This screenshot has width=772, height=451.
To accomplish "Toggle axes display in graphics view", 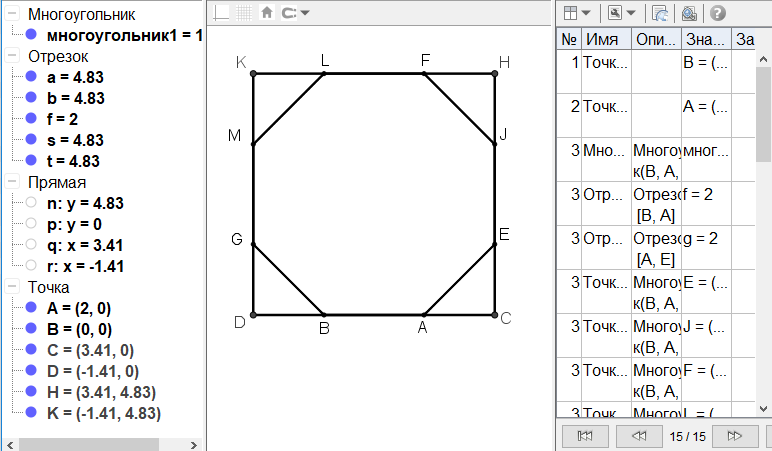I will 222,13.
